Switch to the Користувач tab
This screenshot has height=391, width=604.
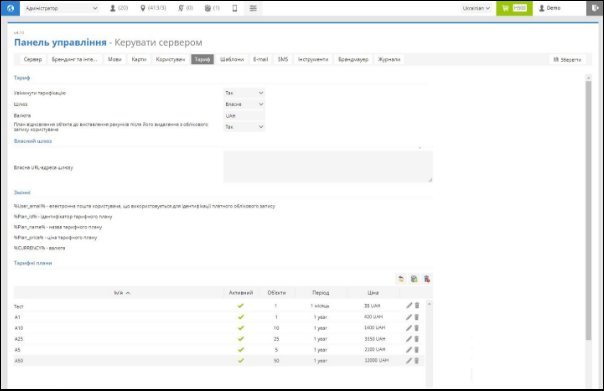click(170, 59)
